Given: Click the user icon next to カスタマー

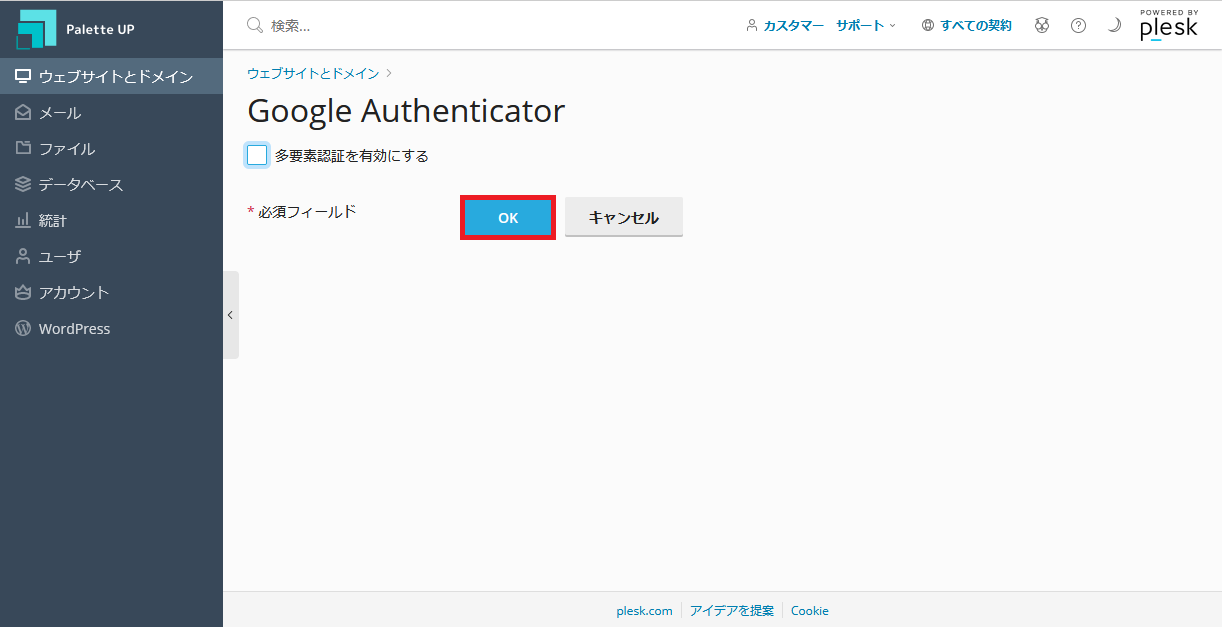Looking at the screenshot, I should coord(752,25).
